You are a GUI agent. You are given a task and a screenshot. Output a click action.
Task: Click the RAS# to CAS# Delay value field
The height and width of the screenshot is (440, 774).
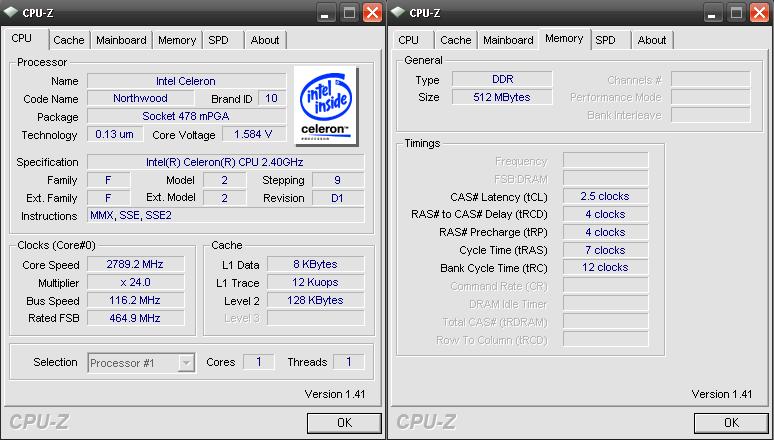(605, 214)
